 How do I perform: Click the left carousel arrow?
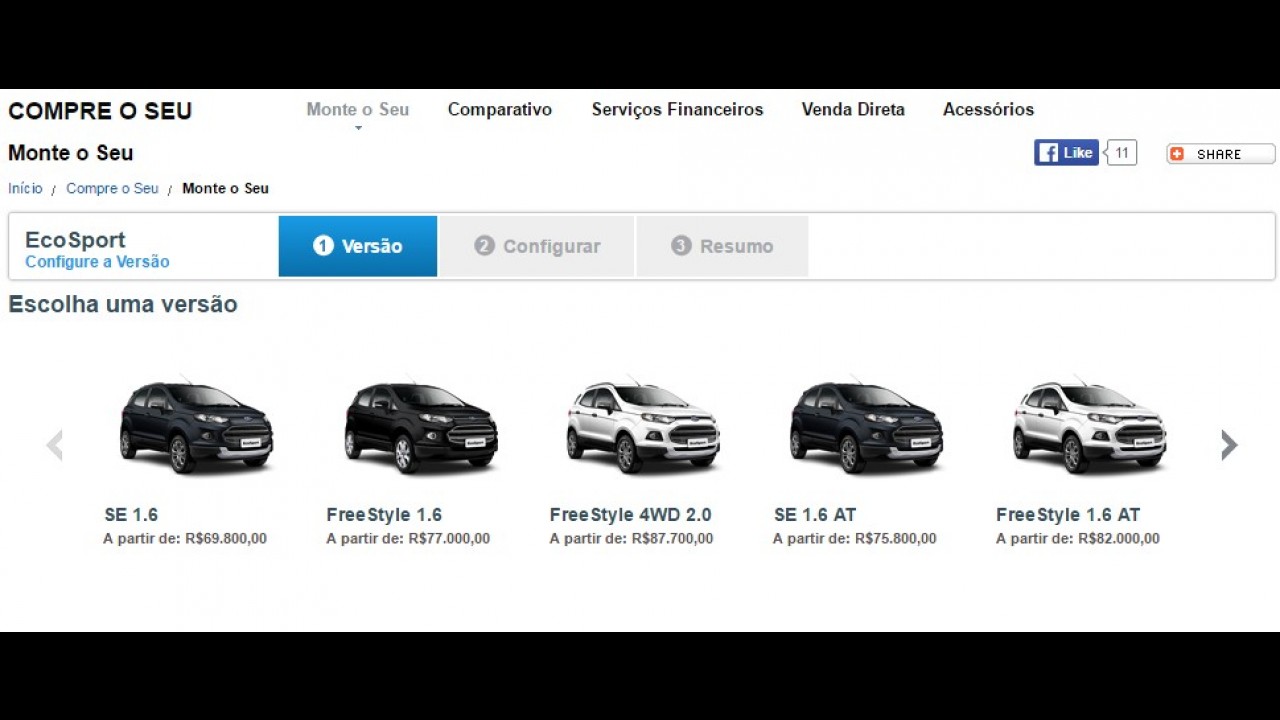(x=55, y=445)
